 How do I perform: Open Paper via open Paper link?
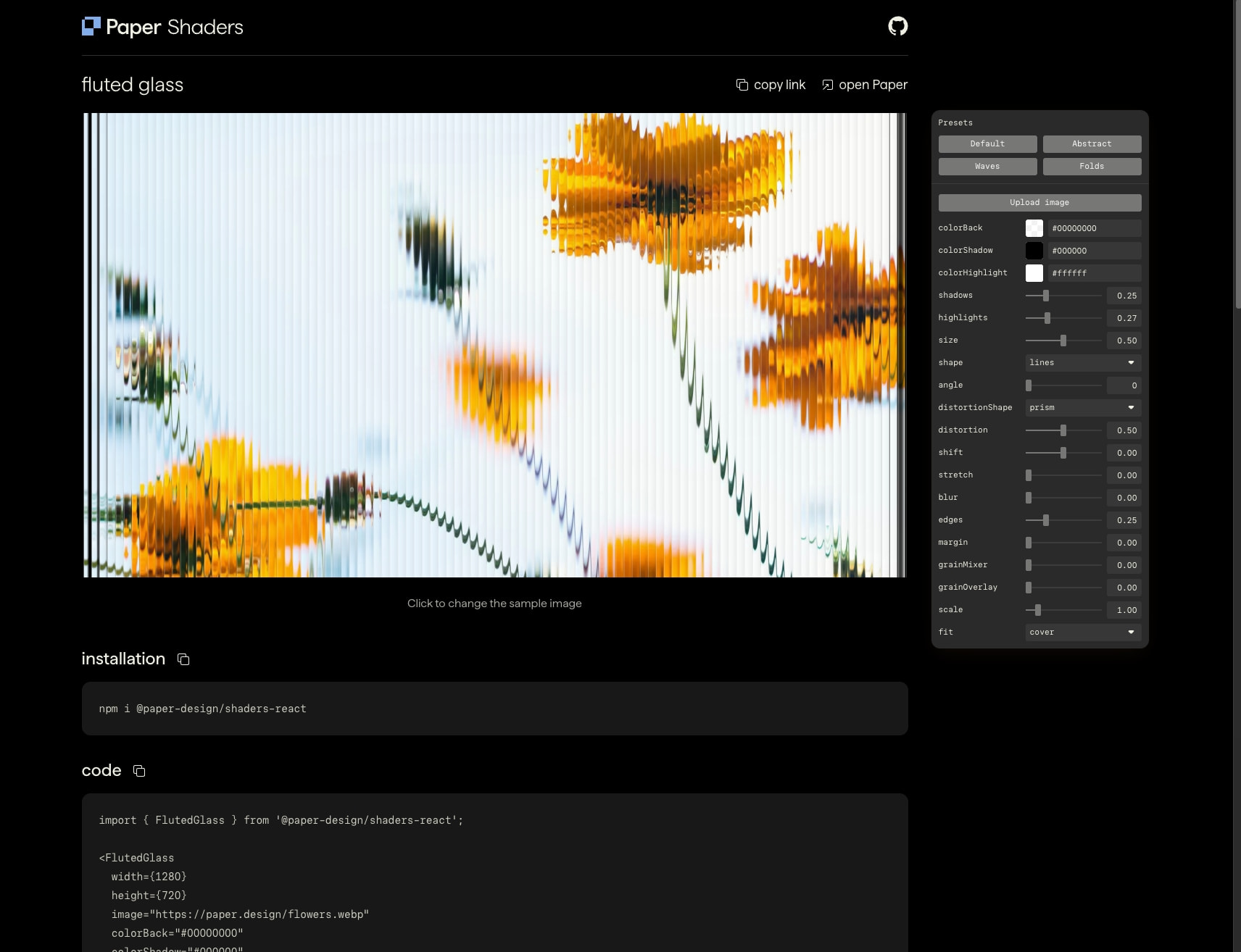[x=864, y=85]
